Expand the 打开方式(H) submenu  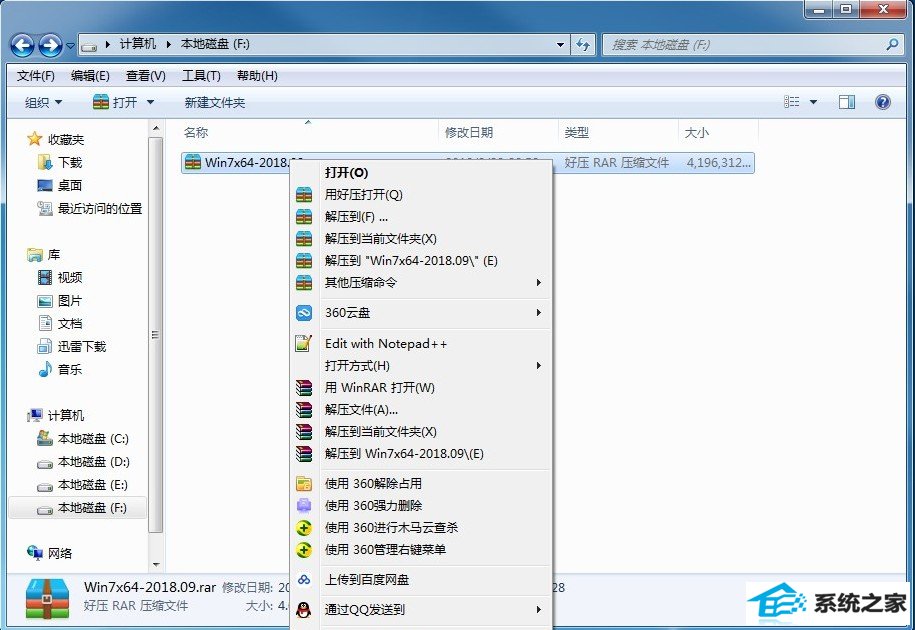tap(421, 366)
